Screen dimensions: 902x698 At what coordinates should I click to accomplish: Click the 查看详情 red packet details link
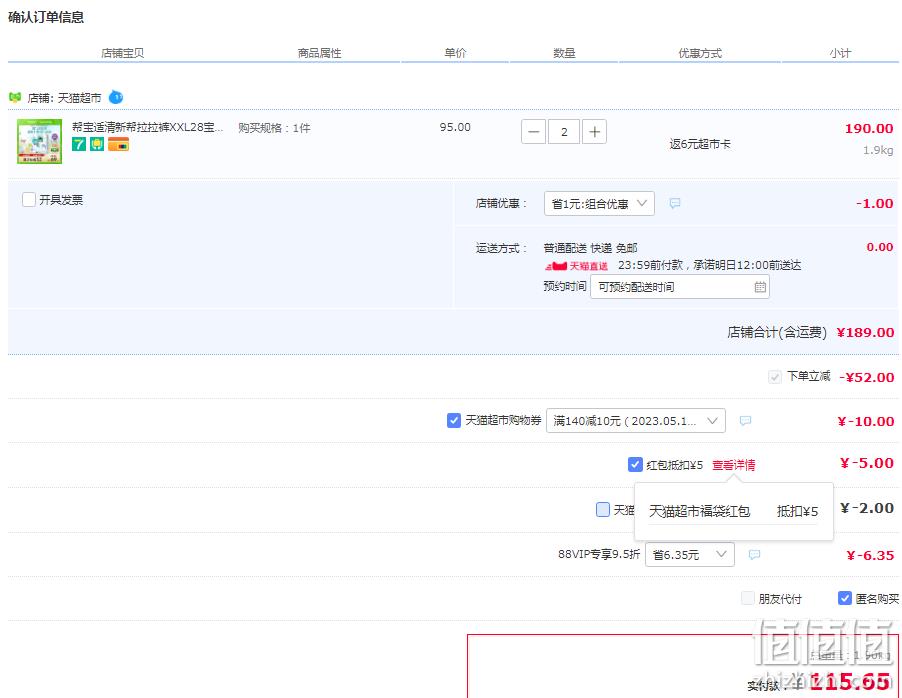pos(733,465)
